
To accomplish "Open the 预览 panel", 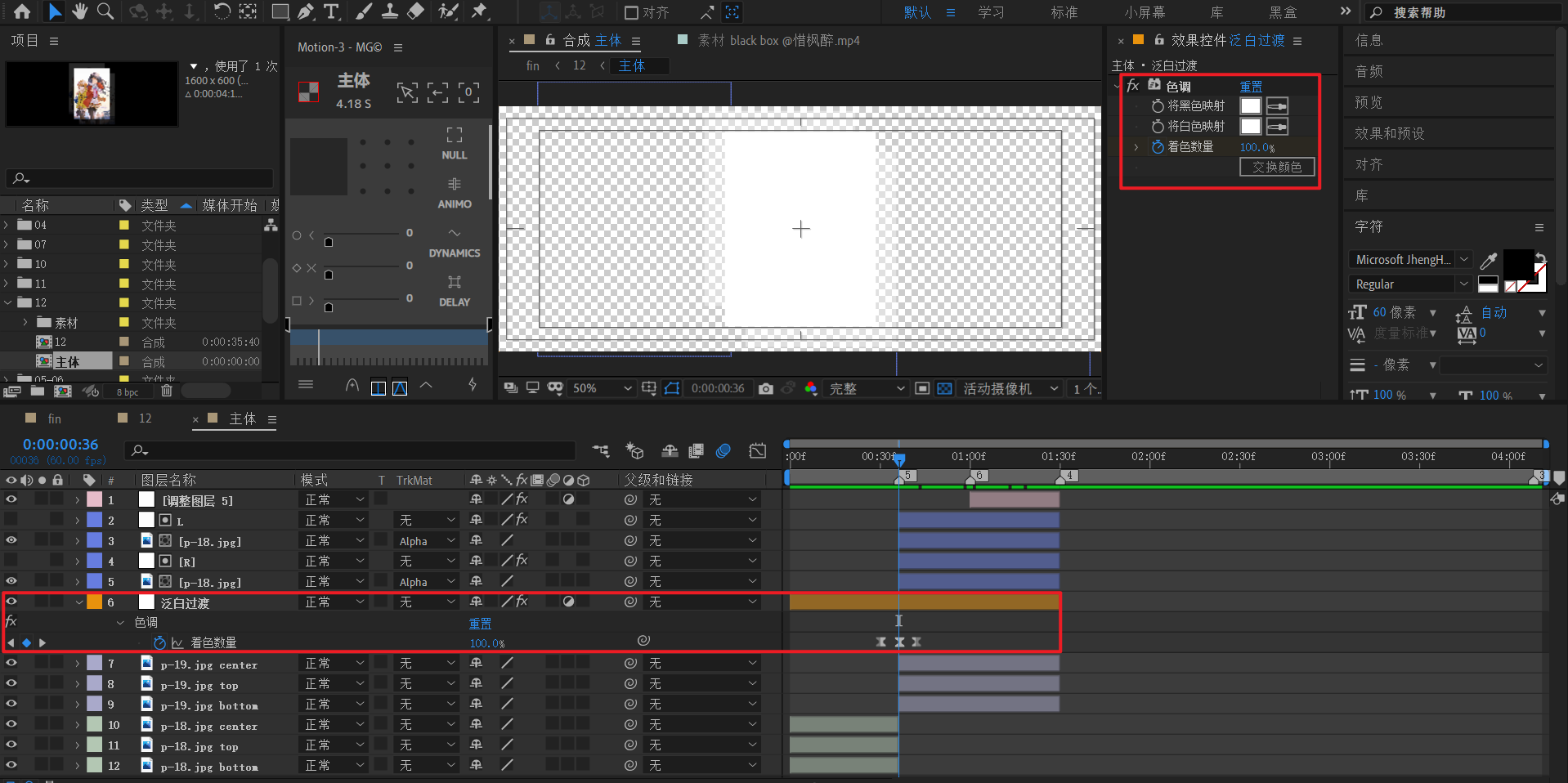I will point(1369,102).
